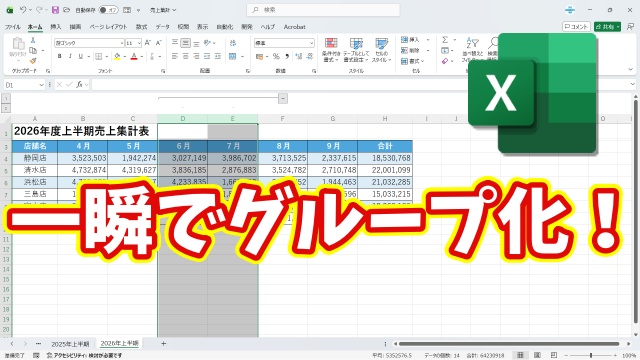Center text horizontally
The image size is (640, 360).
(x=185, y=56)
